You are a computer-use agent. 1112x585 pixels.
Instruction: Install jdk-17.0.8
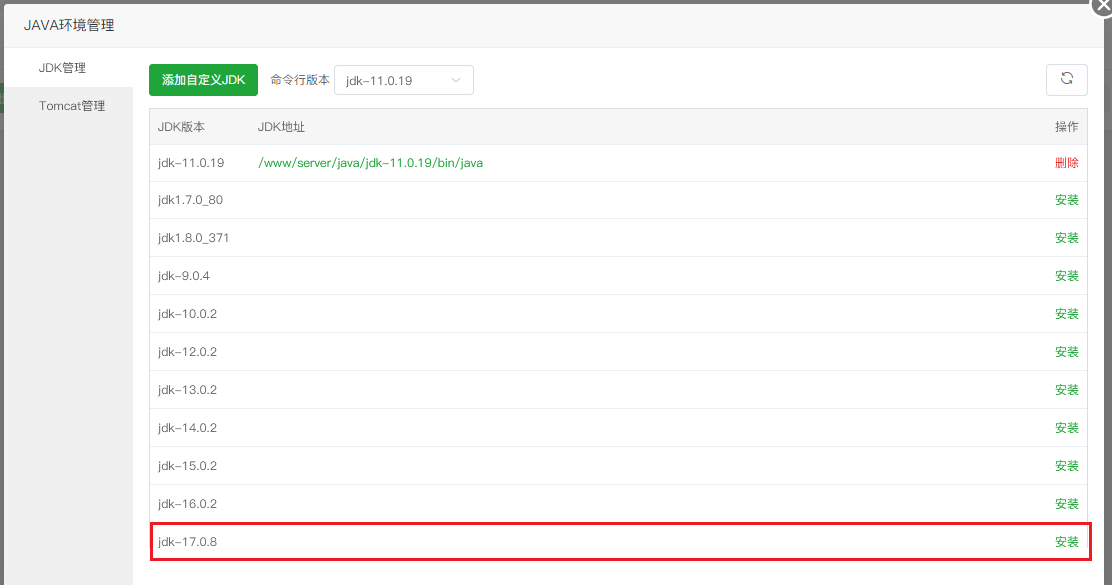click(1066, 542)
